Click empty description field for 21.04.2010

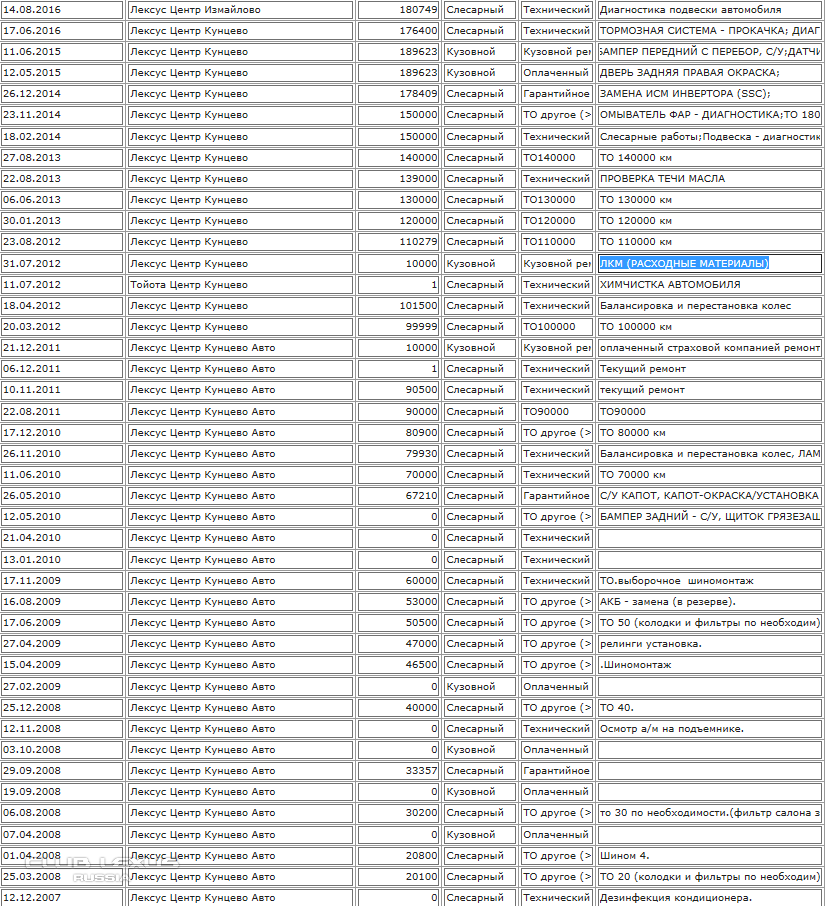pos(709,537)
